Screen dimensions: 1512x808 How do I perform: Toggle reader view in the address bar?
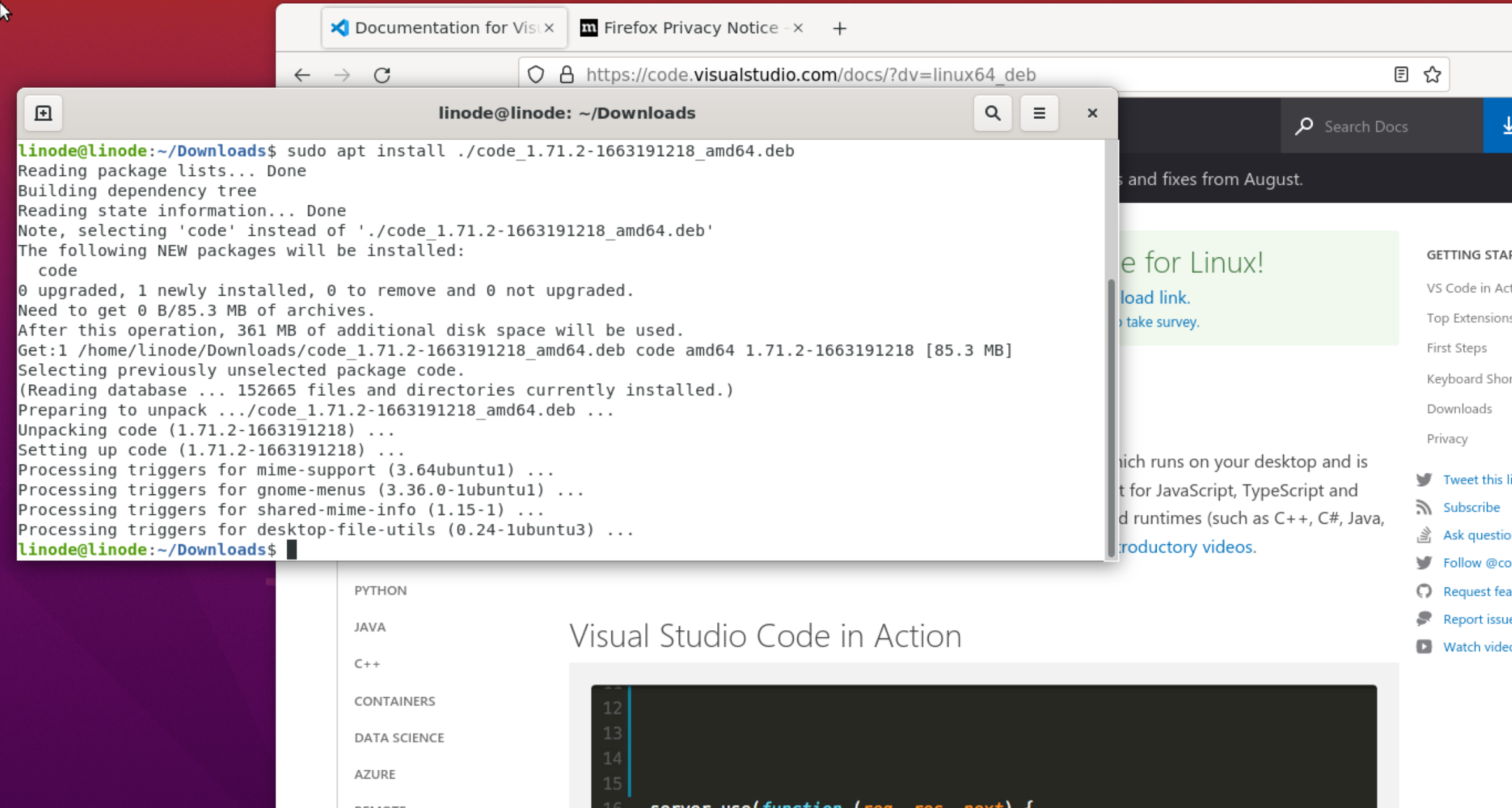pyautogui.click(x=1401, y=75)
